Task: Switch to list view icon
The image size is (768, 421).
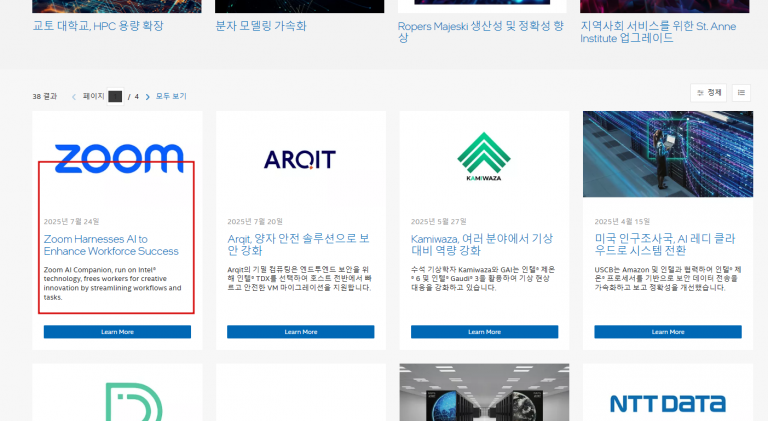Action: point(741,93)
